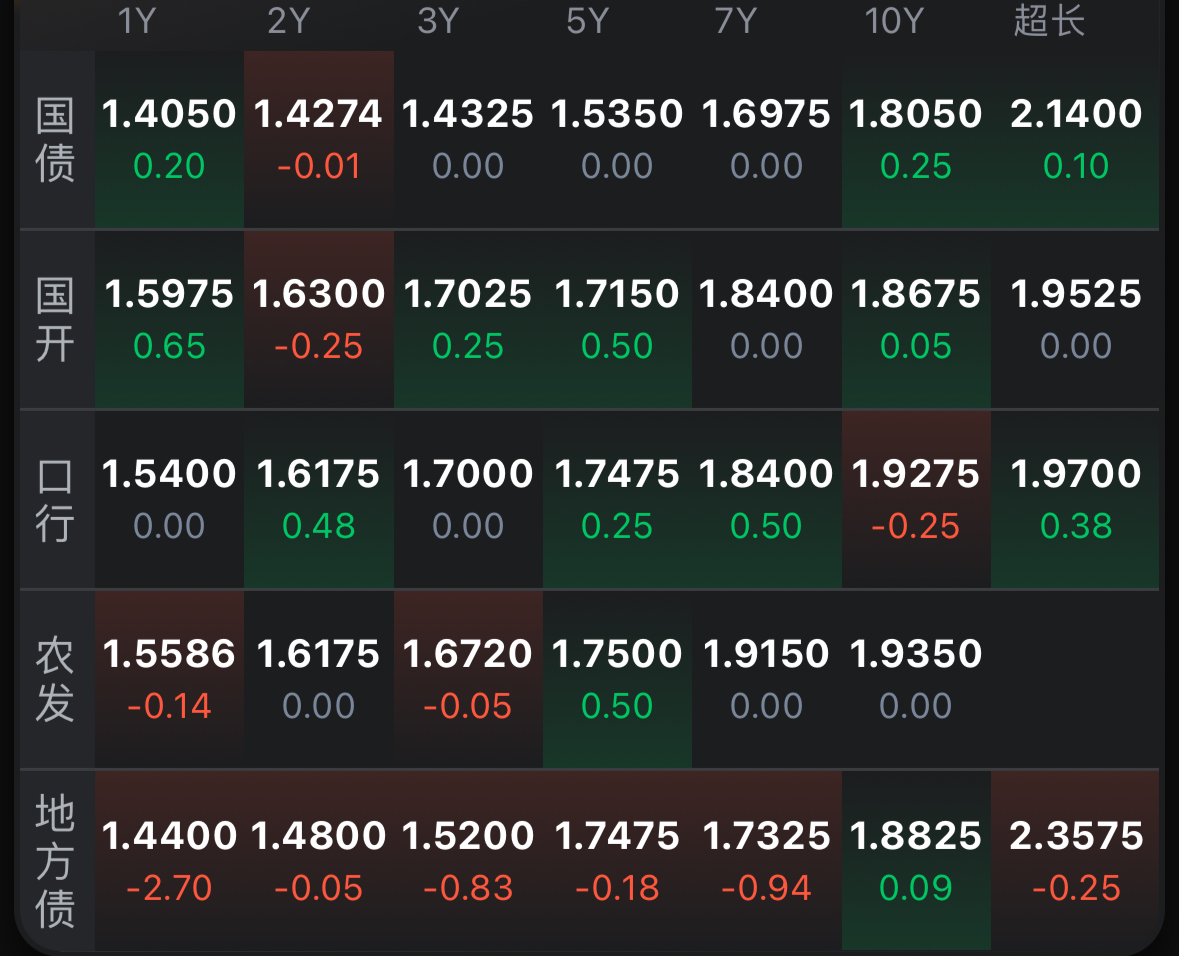The height and width of the screenshot is (956, 1179).
Task: Select the 超长 column header
Action: click(x=1049, y=20)
